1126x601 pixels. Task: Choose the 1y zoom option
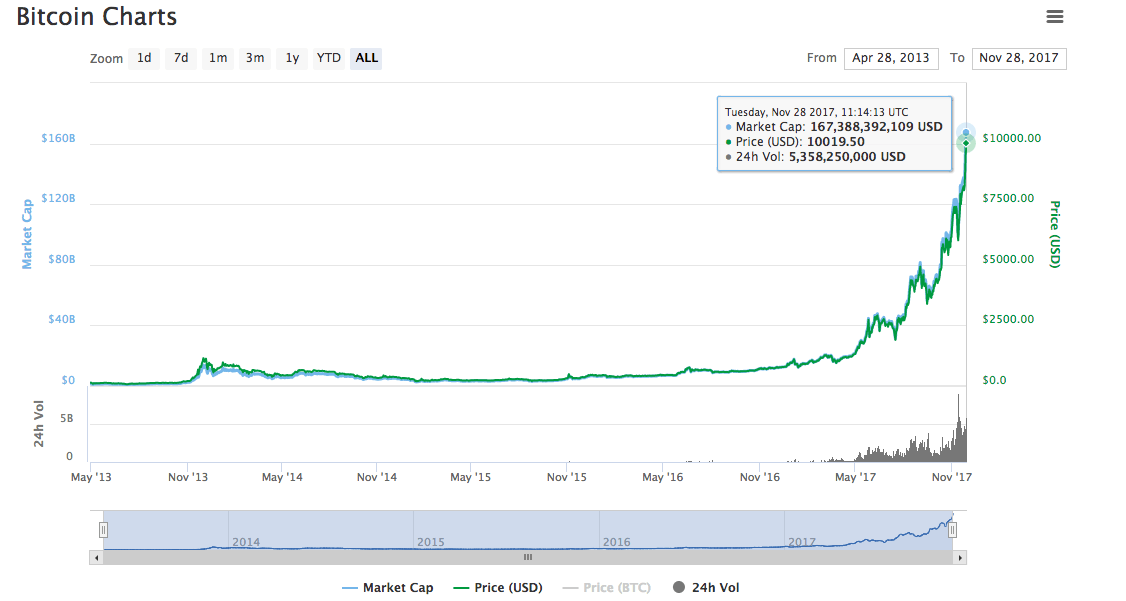[292, 58]
